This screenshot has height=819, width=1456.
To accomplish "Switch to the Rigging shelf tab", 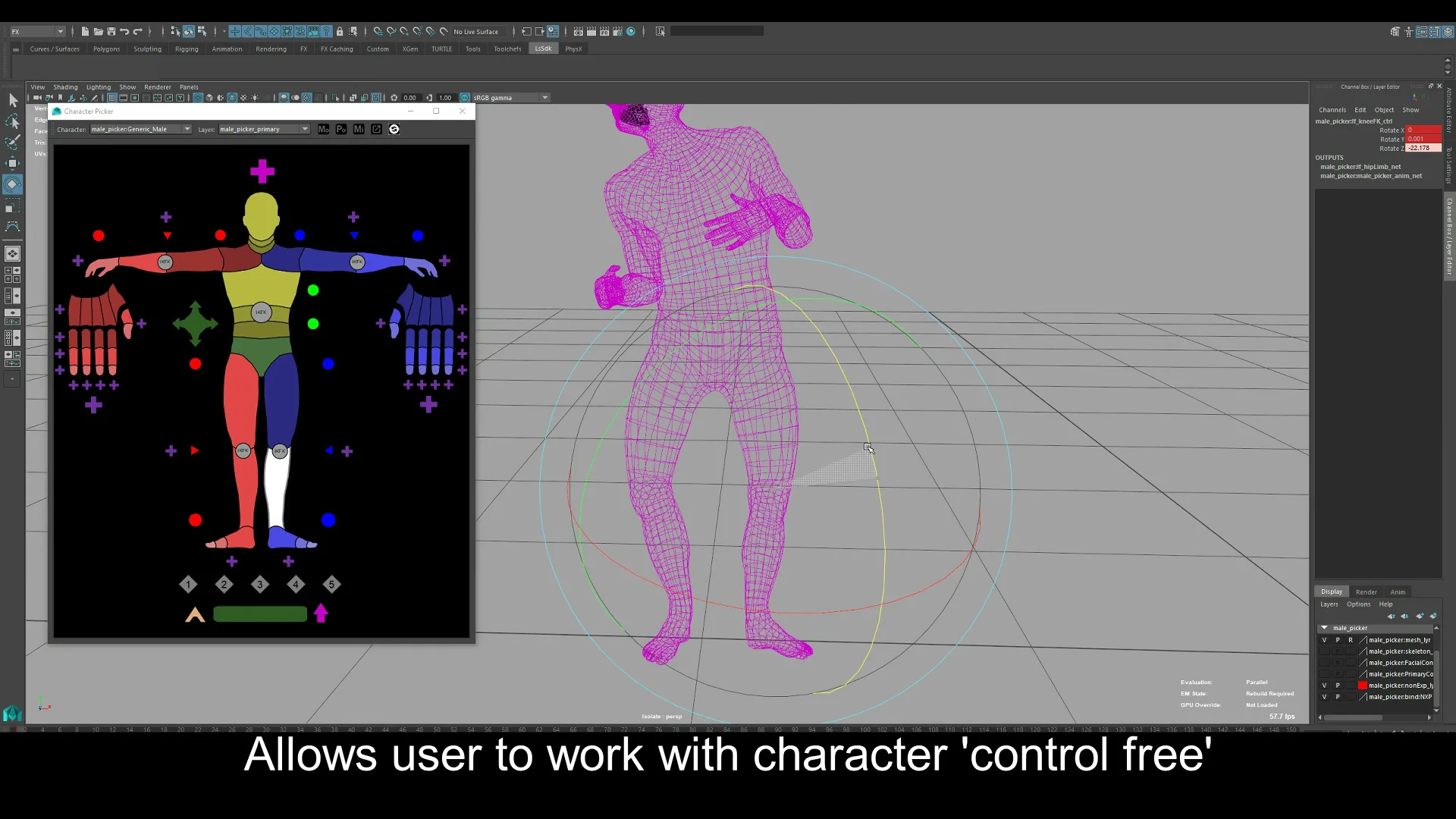I will 187,49.
